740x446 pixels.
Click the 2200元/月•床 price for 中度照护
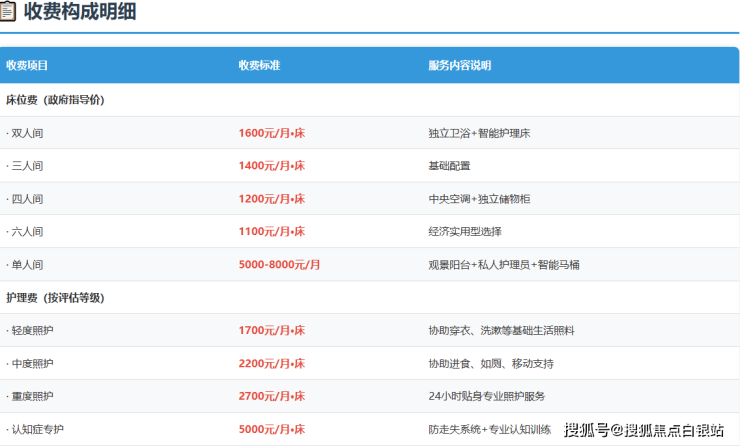(272, 363)
